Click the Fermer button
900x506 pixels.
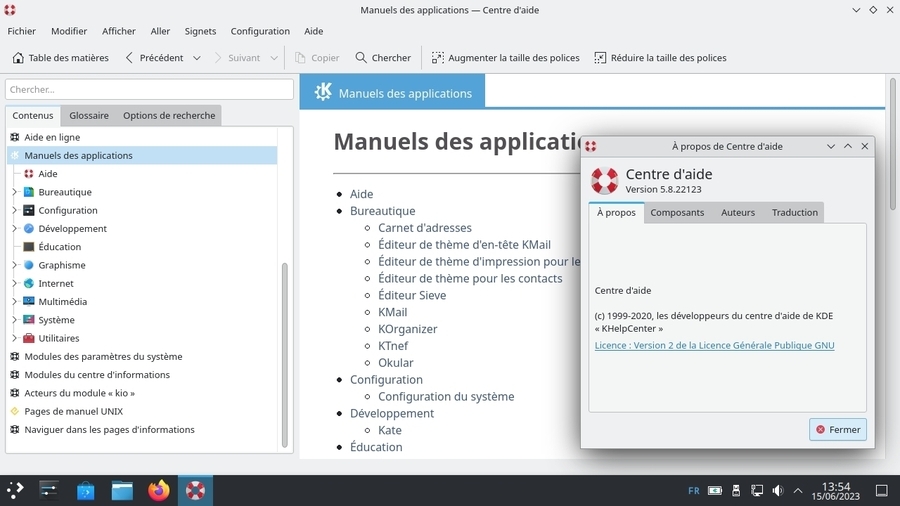point(838,430)
